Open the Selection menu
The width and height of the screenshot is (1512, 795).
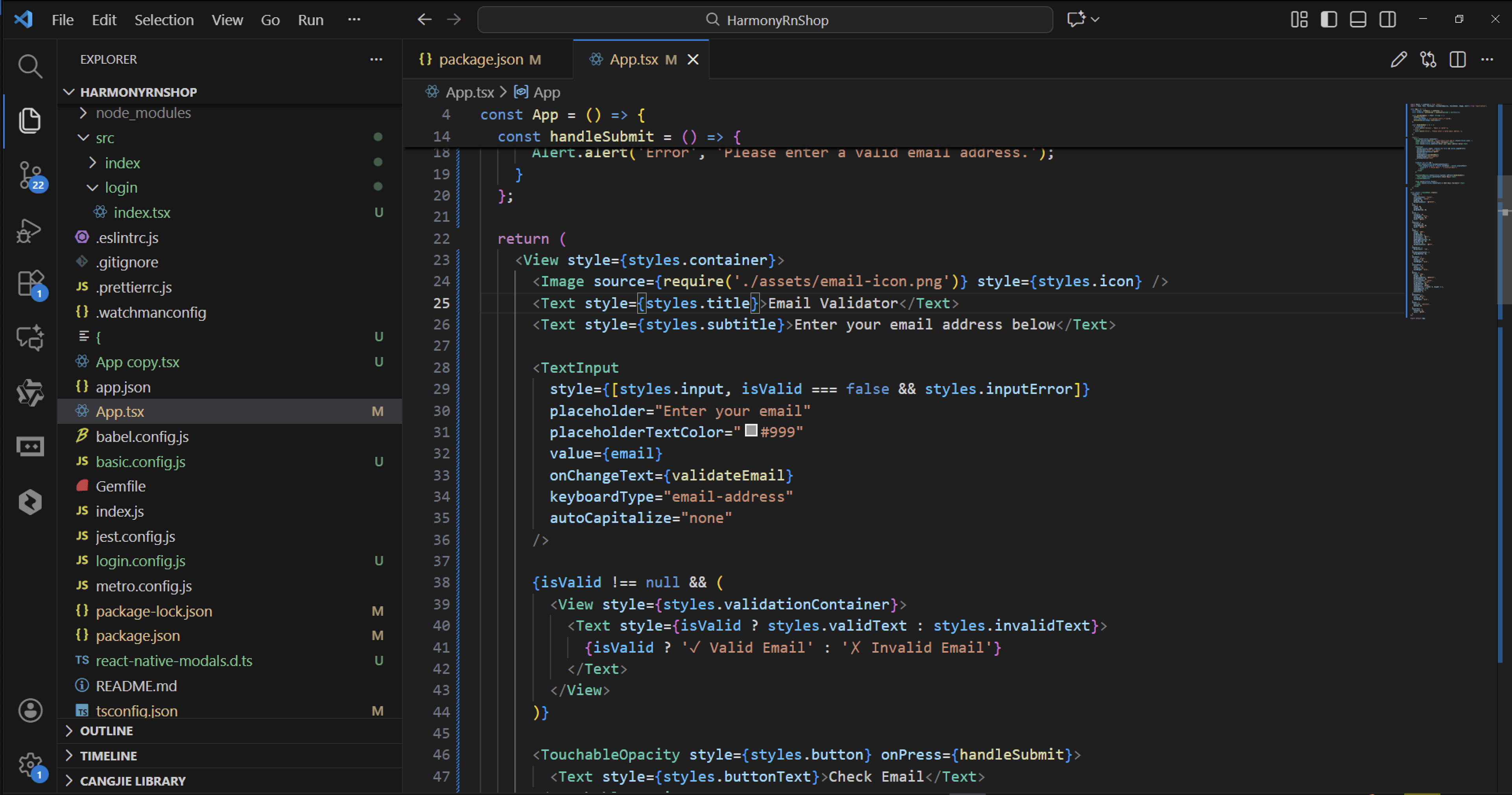[164, 20]
